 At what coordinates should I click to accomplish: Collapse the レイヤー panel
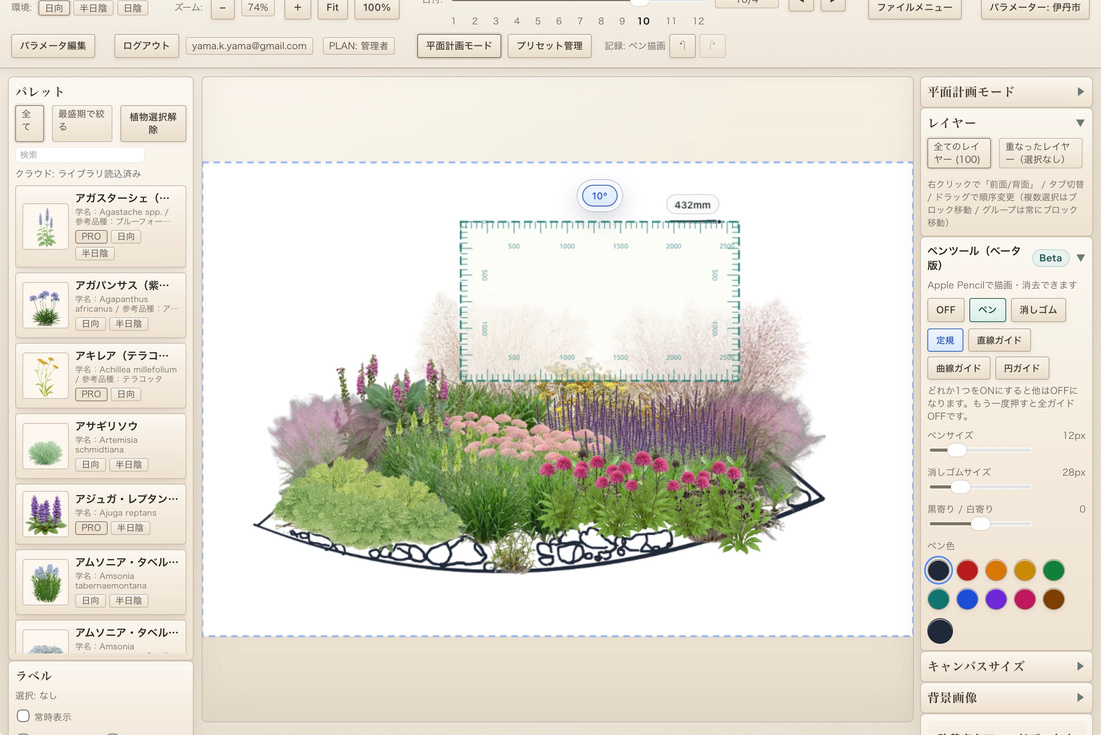point(1080,123)
